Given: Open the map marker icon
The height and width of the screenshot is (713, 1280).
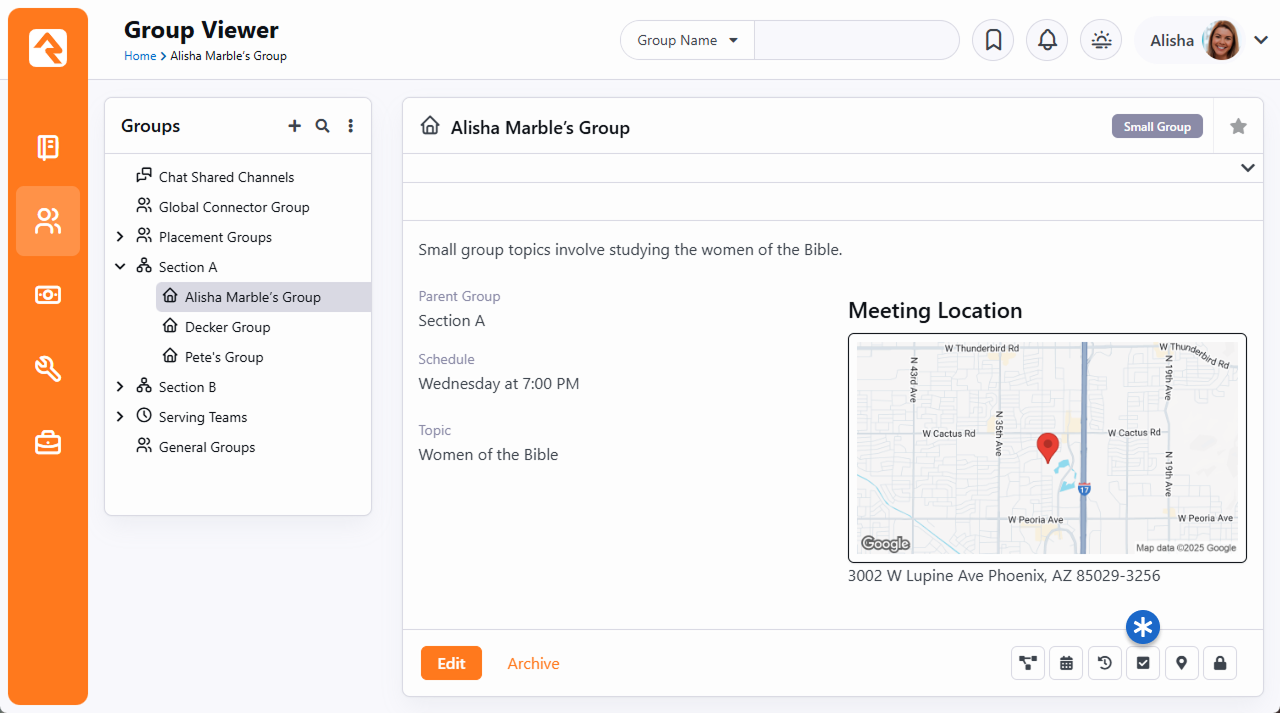Looking at the screenshot, I should pyautogui.click(x=1181, y=663).
